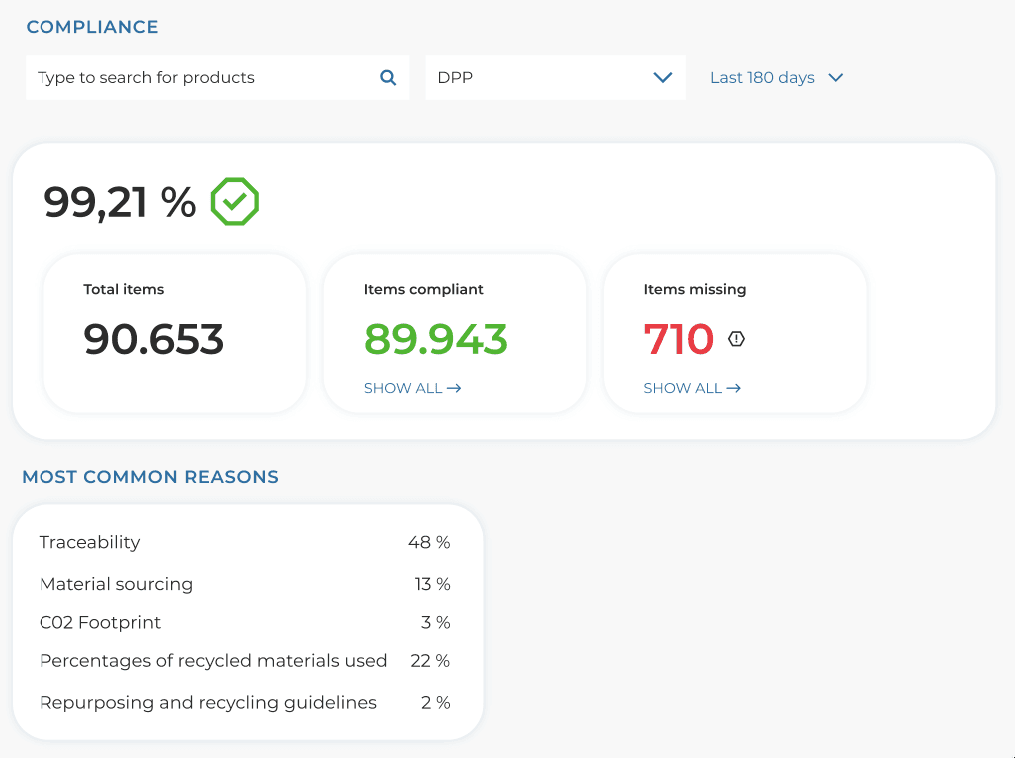Select the Material sourcing reason row
Image resolution: width=1015 pixels, height=758 pixels.
(244, 584)
